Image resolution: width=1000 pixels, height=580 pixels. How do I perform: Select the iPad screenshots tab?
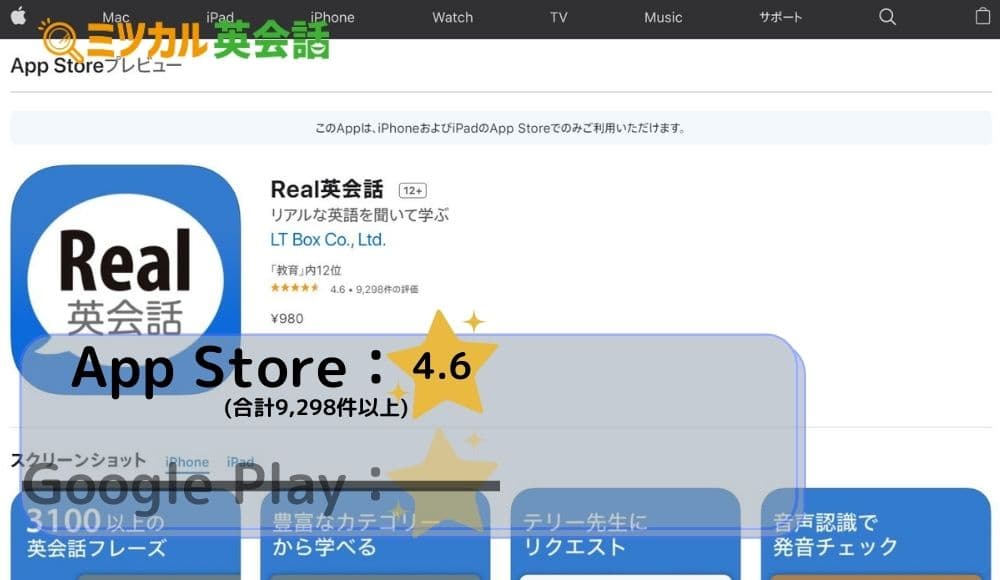(240, 461)
